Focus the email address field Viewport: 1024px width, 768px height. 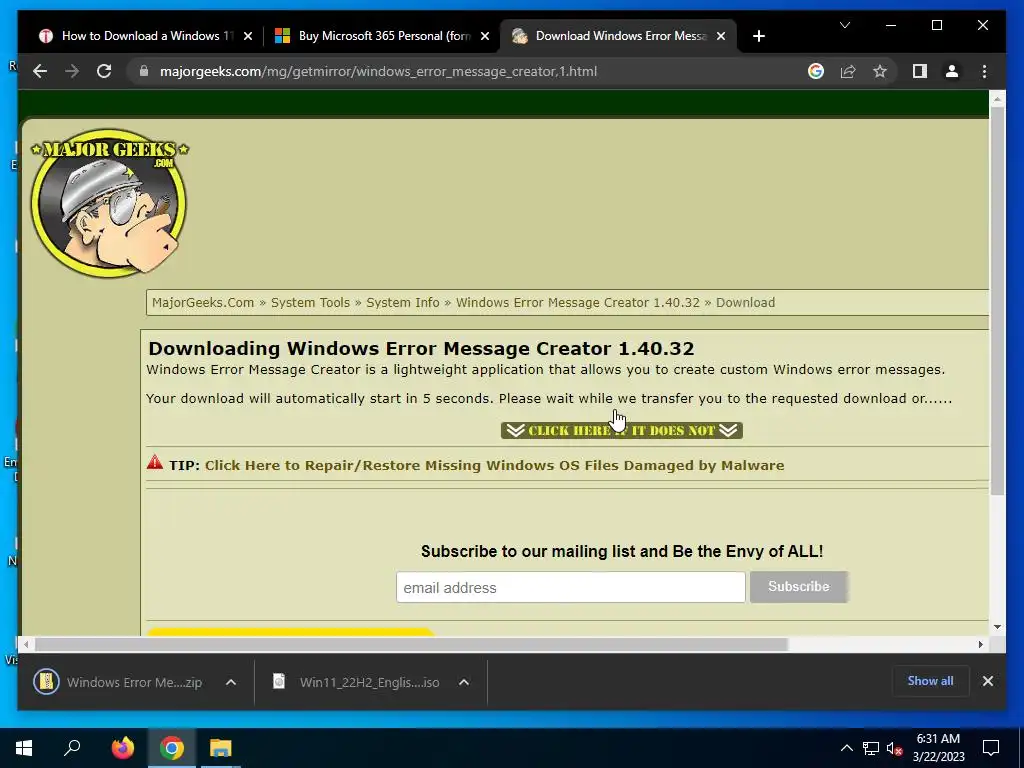tap(570, 587)
